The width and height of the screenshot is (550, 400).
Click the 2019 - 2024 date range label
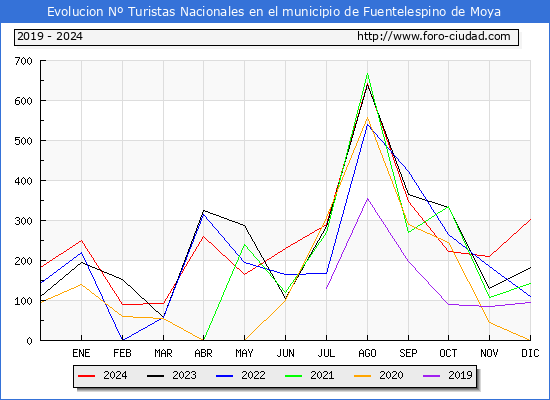50,36
